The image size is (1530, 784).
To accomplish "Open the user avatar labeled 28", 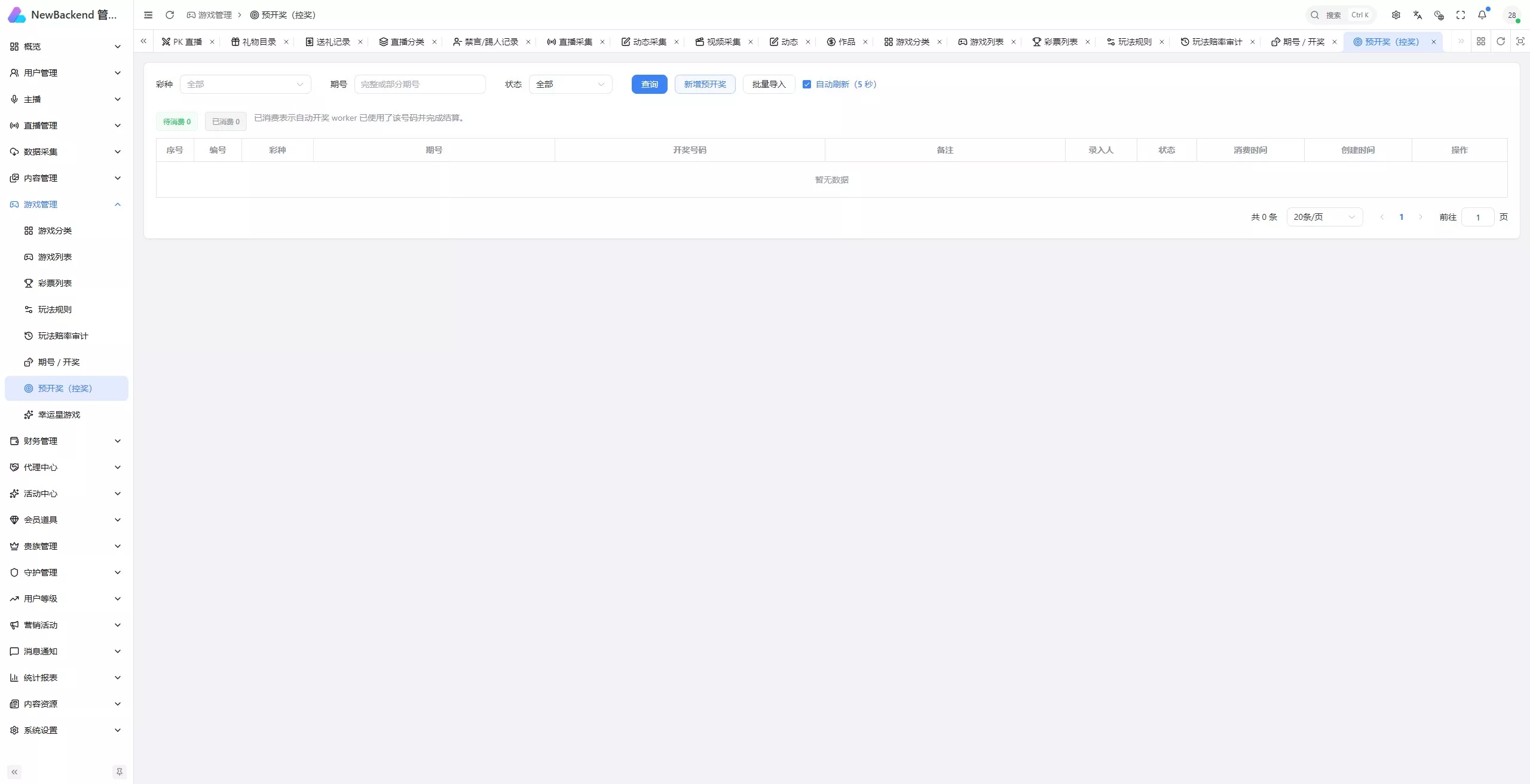I will (x=1512, y=15).
